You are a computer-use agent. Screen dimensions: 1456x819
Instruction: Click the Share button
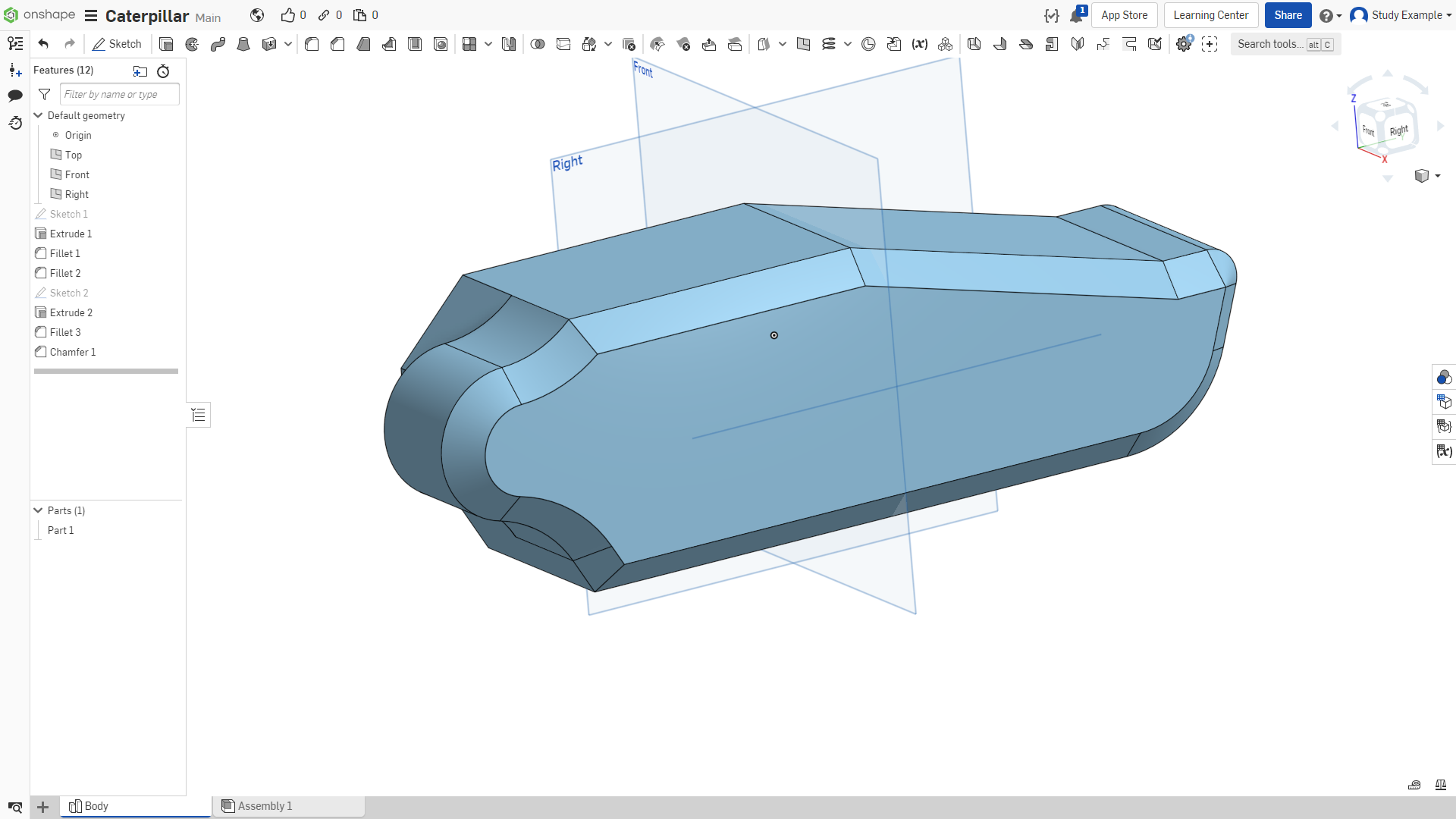pos(1288,15)
